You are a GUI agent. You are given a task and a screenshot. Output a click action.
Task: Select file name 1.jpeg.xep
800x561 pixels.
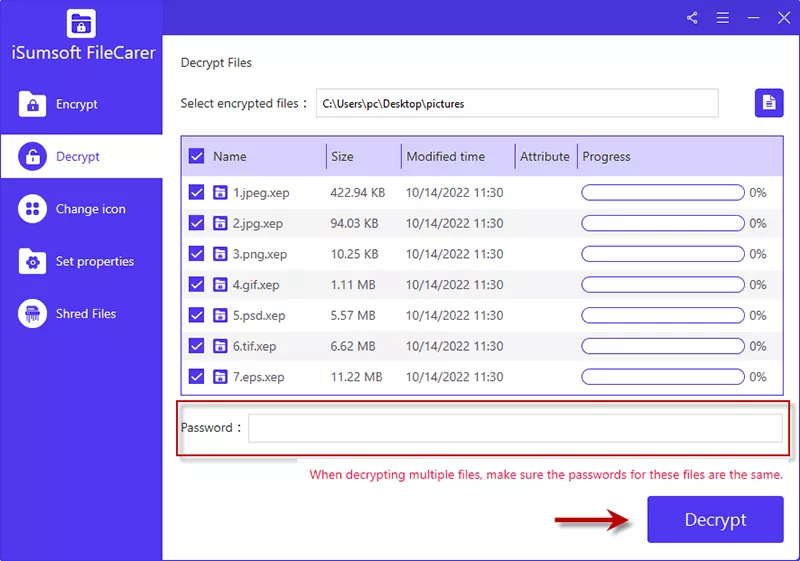[x=261, y=193]
